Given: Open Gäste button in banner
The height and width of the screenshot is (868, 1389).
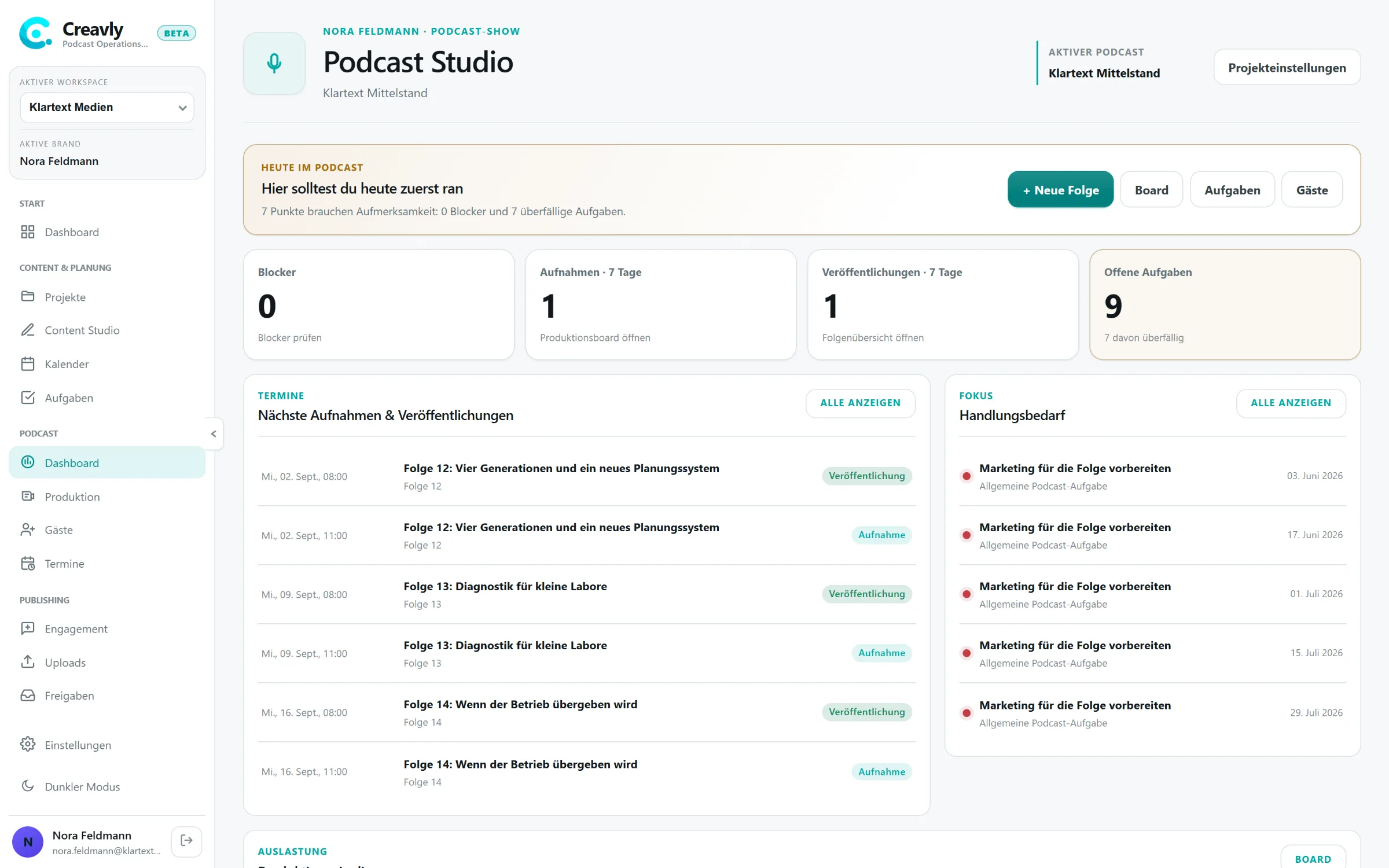Looking at the screenshot, I should coord(1312,190).
